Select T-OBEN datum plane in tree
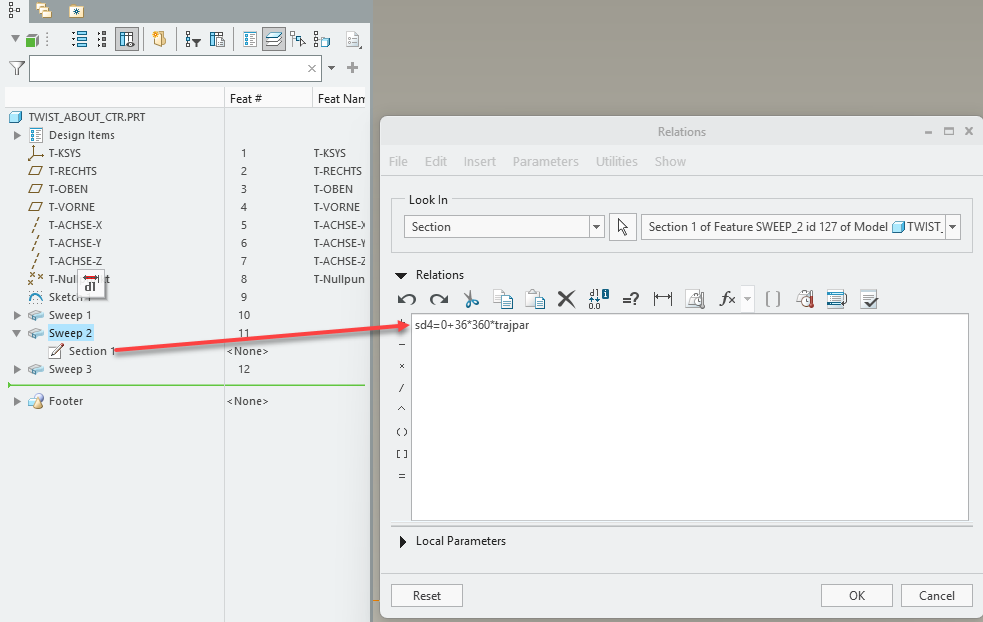Image resolution: width=983 pixels, height=622 pixels. [x=67, y=189]
